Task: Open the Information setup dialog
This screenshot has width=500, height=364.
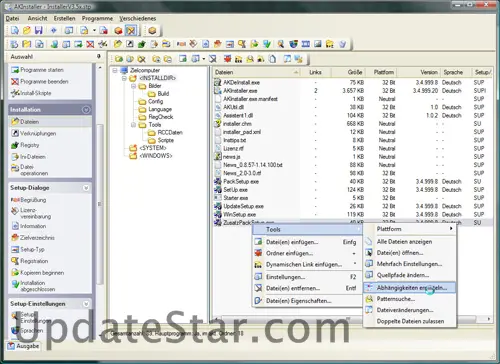Action: [29, 226]
